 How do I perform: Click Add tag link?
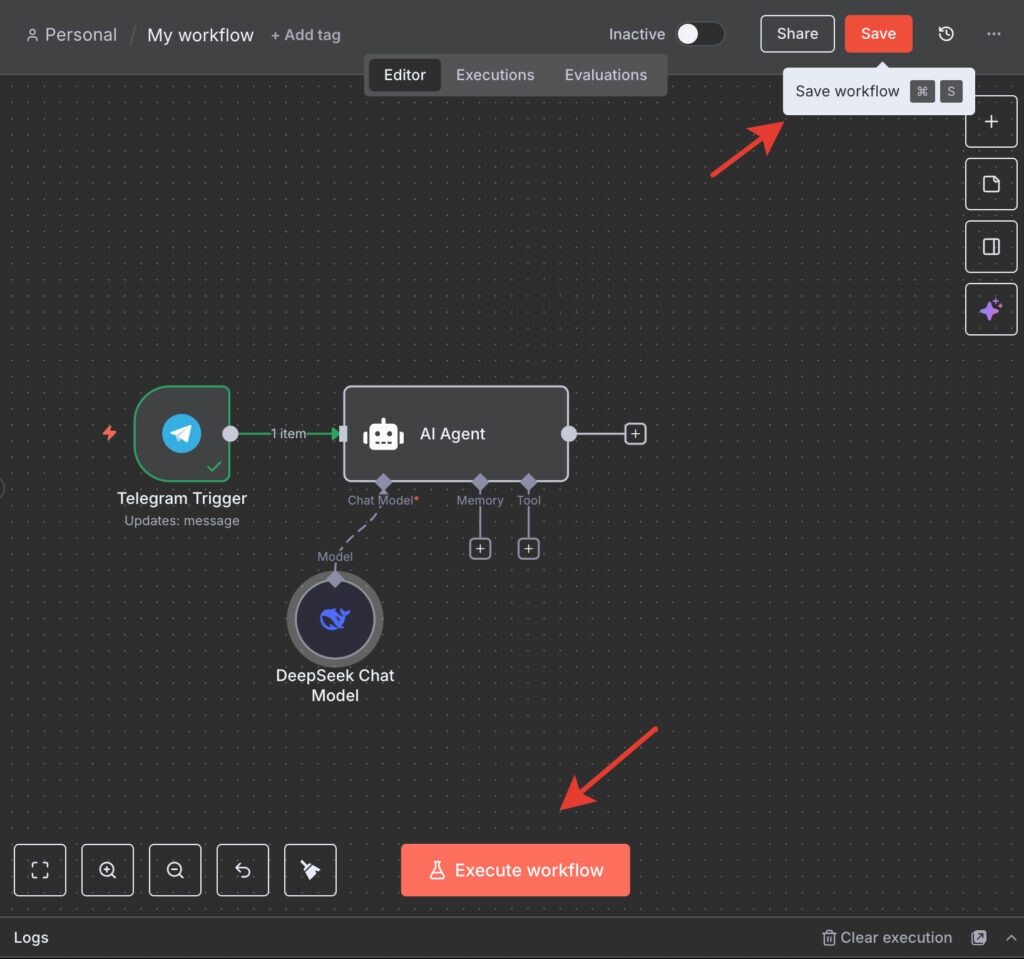click(306, 35)
